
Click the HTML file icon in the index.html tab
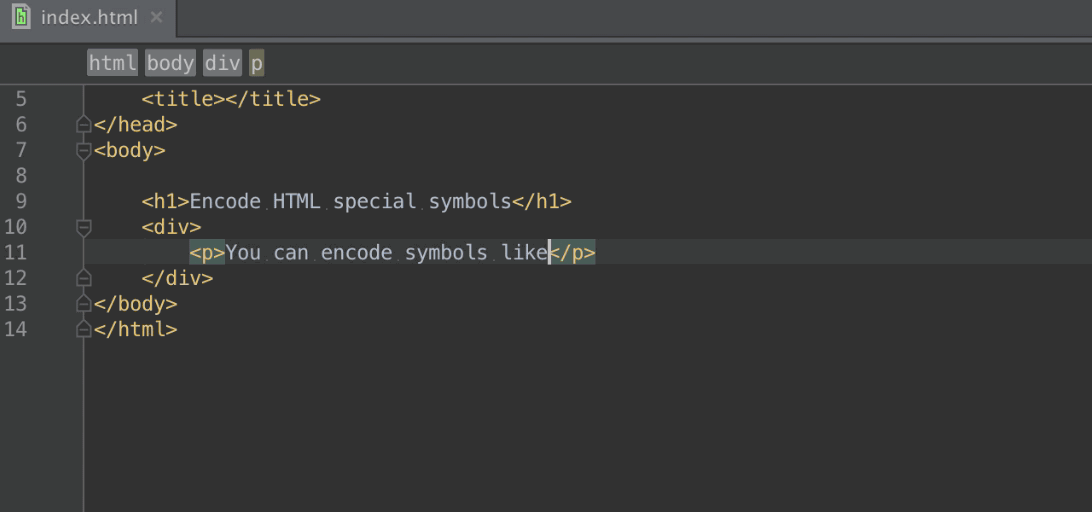[21, 17]
